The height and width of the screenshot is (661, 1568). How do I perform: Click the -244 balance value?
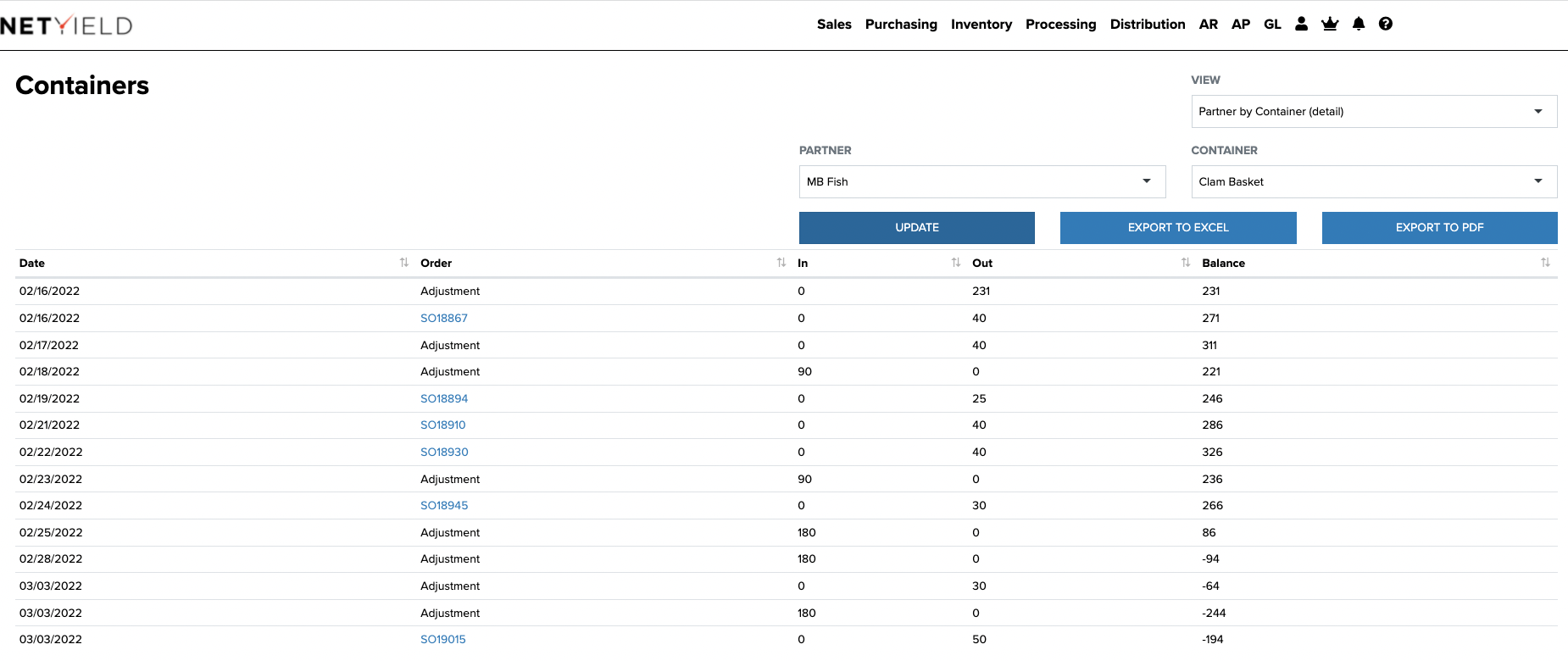tap(1214, 613)
